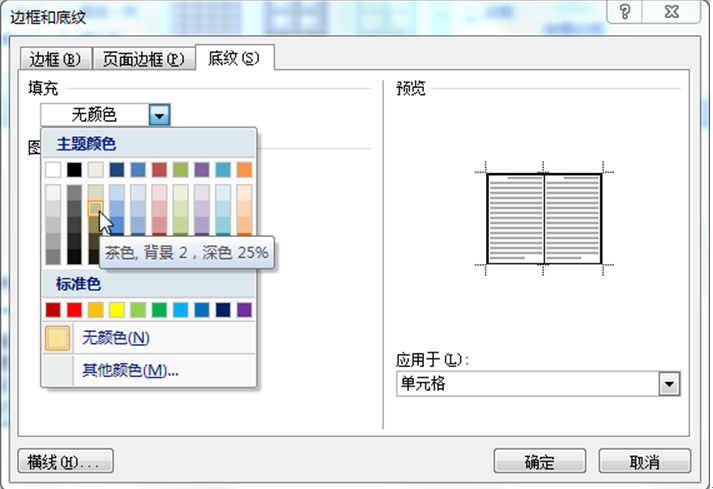
Task: Click the 无颜色 (No Color) swatch icon
Action: [58, 338]
